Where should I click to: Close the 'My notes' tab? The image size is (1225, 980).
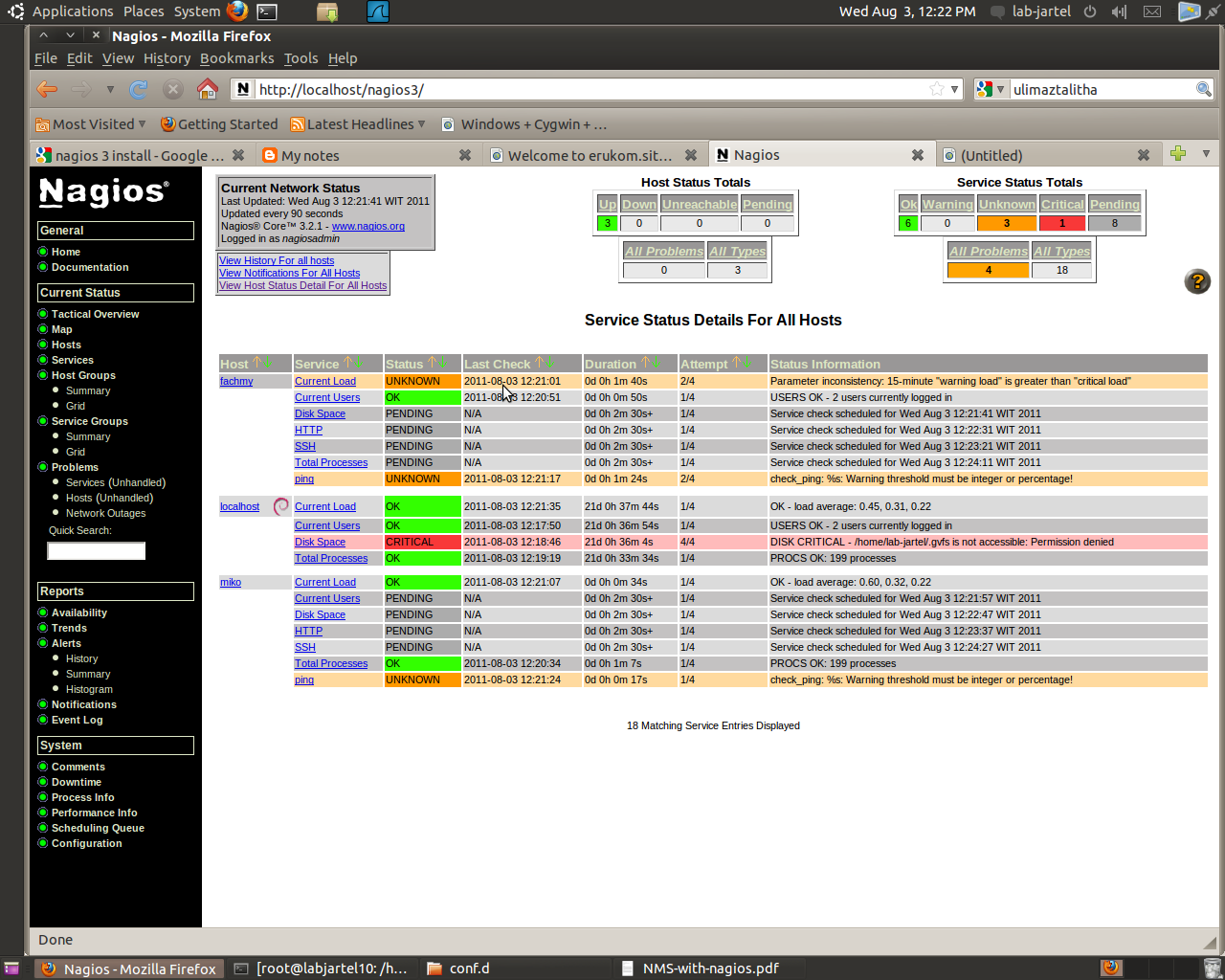(x=465, y=155)
